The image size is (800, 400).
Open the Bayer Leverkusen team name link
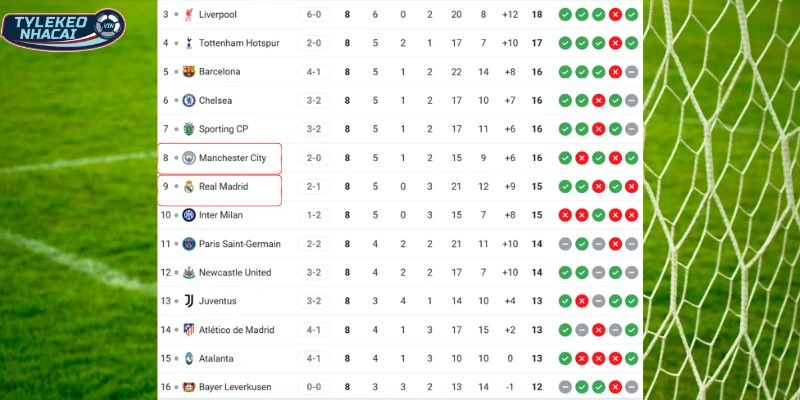click(235, 387)
